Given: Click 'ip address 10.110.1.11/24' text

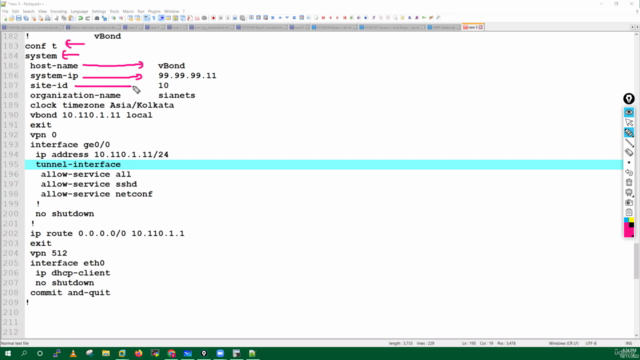Looking at the screenshot, I should pos(102,155).
